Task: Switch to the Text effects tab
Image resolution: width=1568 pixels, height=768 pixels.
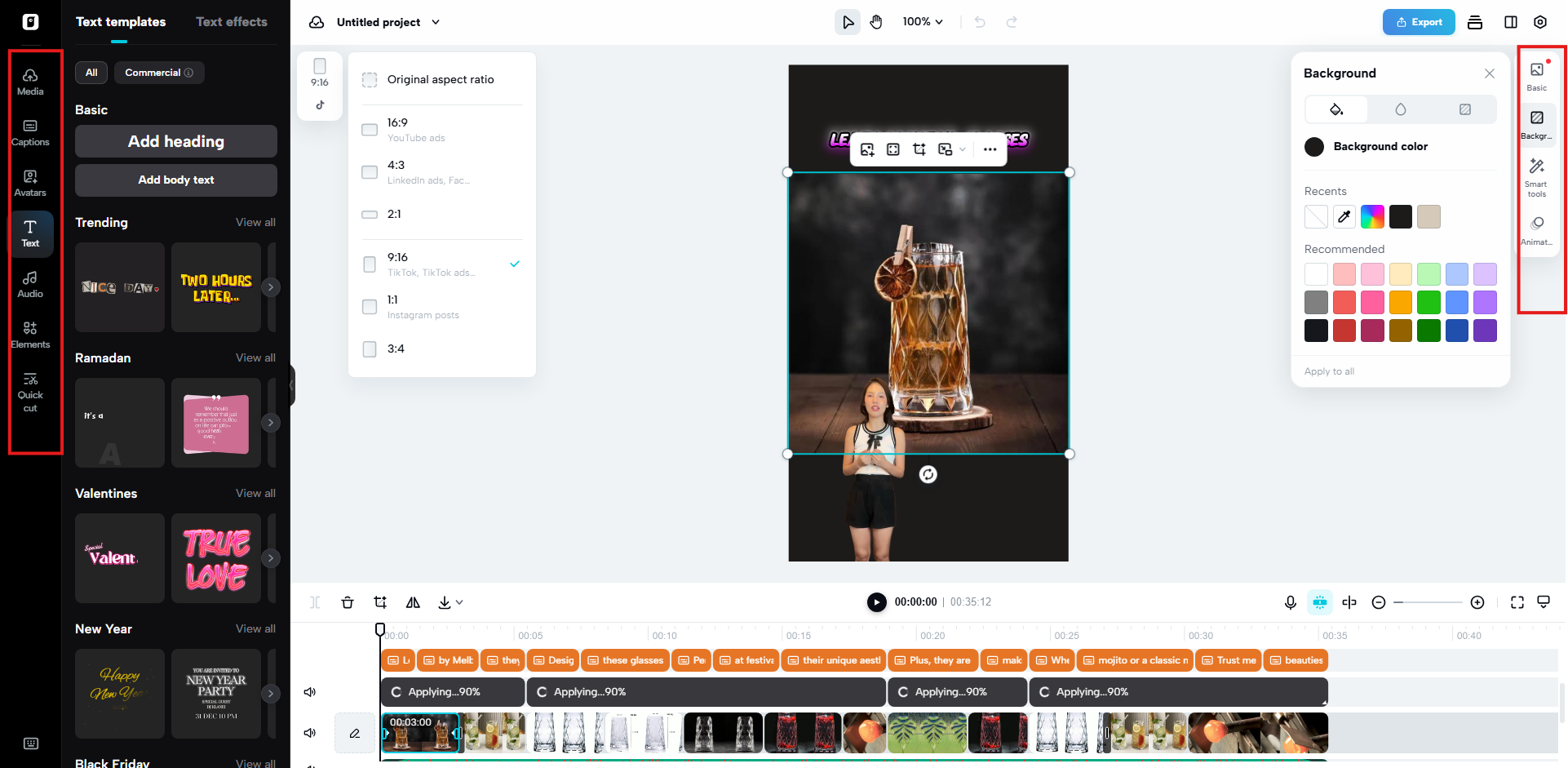Action: click(232, 22)
